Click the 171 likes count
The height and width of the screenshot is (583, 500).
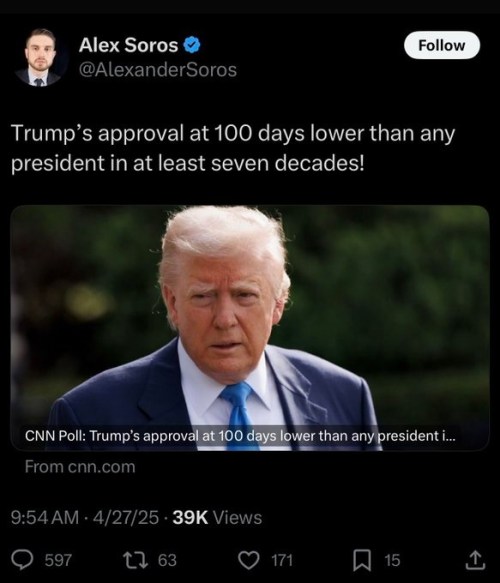tap(282, 560)
